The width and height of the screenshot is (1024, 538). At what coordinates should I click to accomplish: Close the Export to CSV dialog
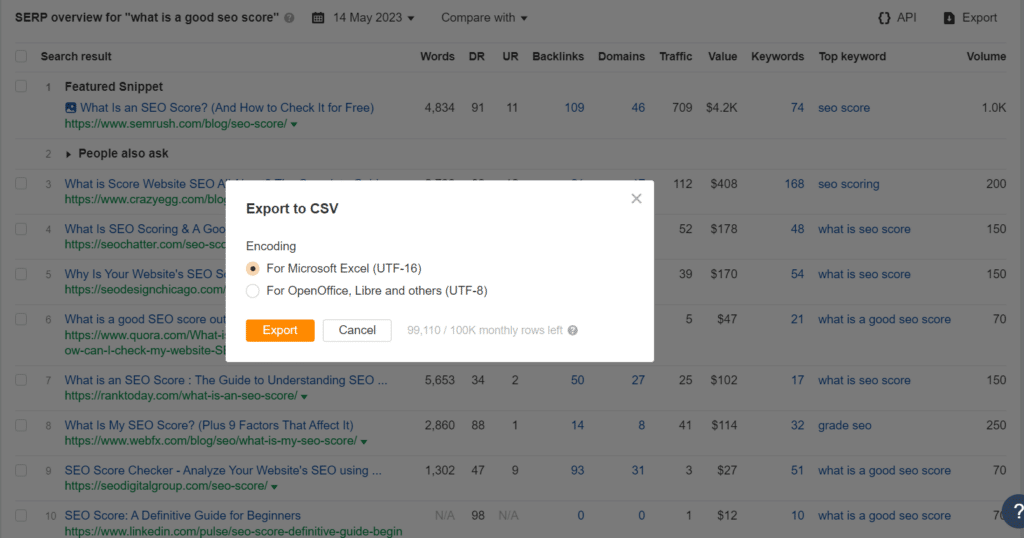pyautogui.click(x=636, y=198)
